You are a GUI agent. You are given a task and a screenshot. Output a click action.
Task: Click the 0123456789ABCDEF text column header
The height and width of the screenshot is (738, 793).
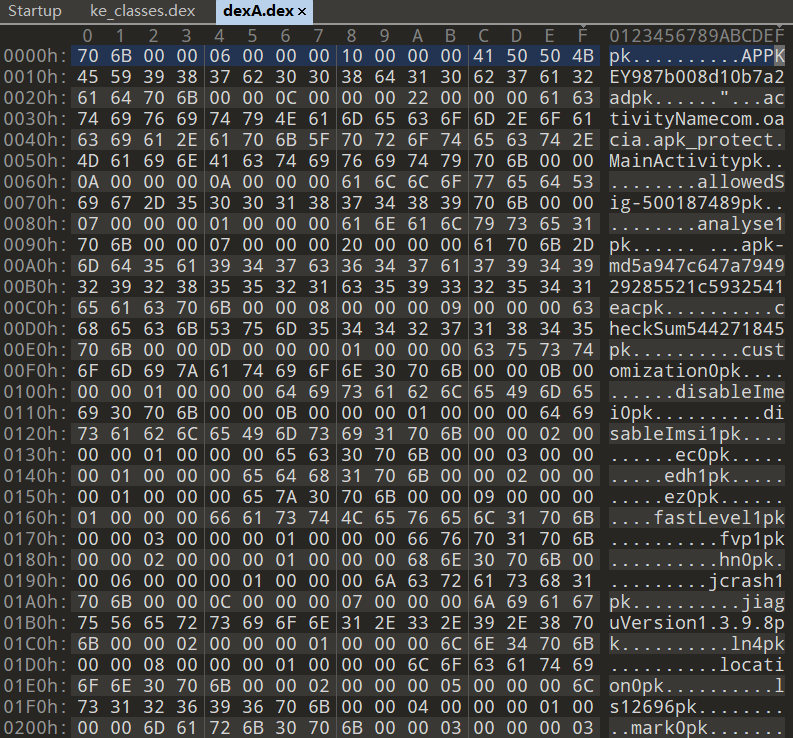[696, 36]
